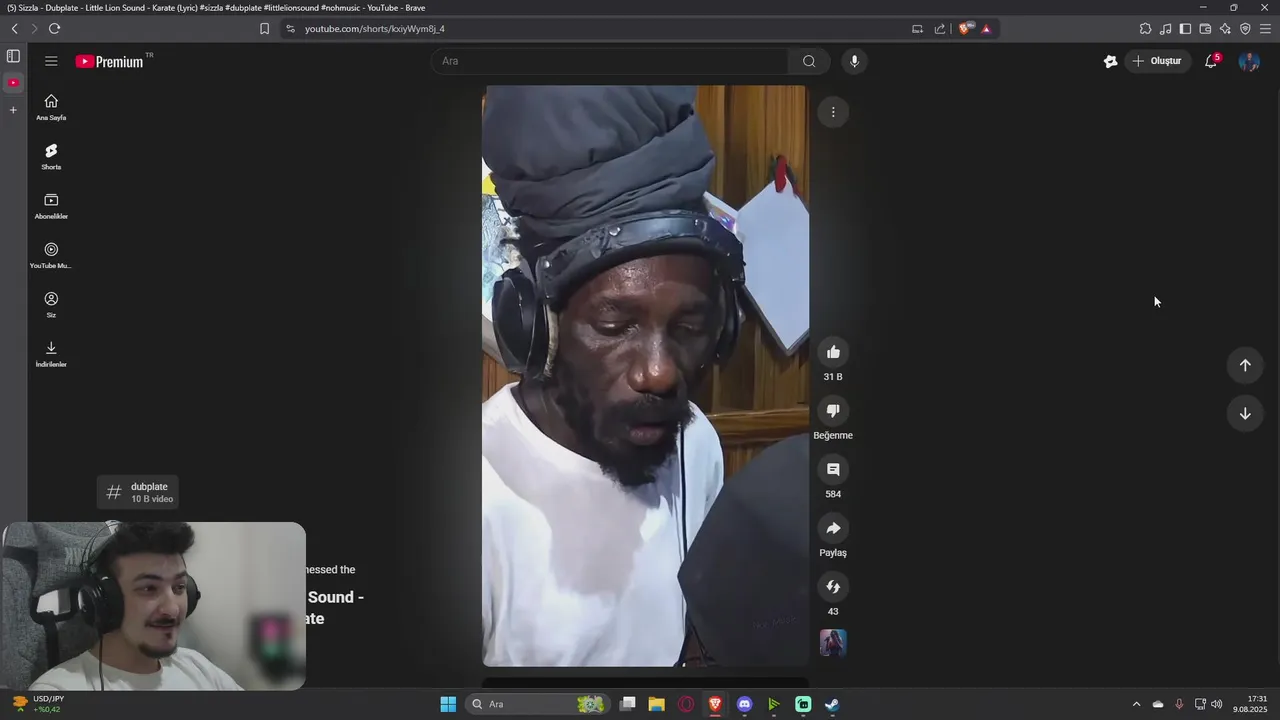This screenshot has height=720, width=1280.
Task: Open the Short's sound thumbnail
Action: coord(833,642)
